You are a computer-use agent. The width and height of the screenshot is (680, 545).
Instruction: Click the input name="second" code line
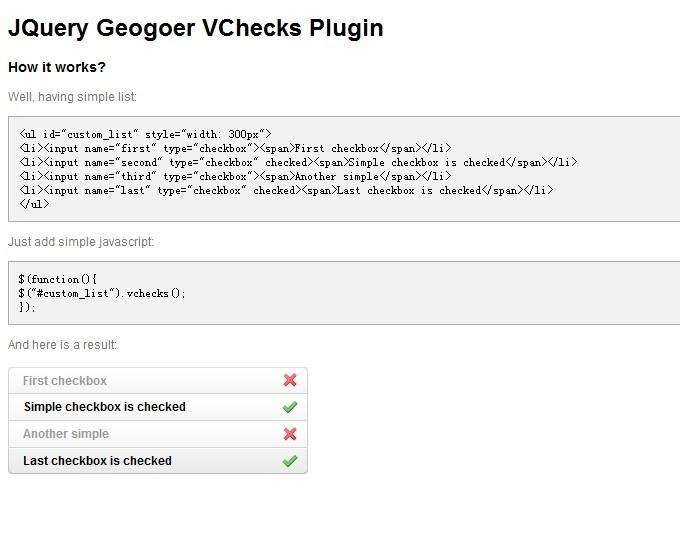click(298, 162)
